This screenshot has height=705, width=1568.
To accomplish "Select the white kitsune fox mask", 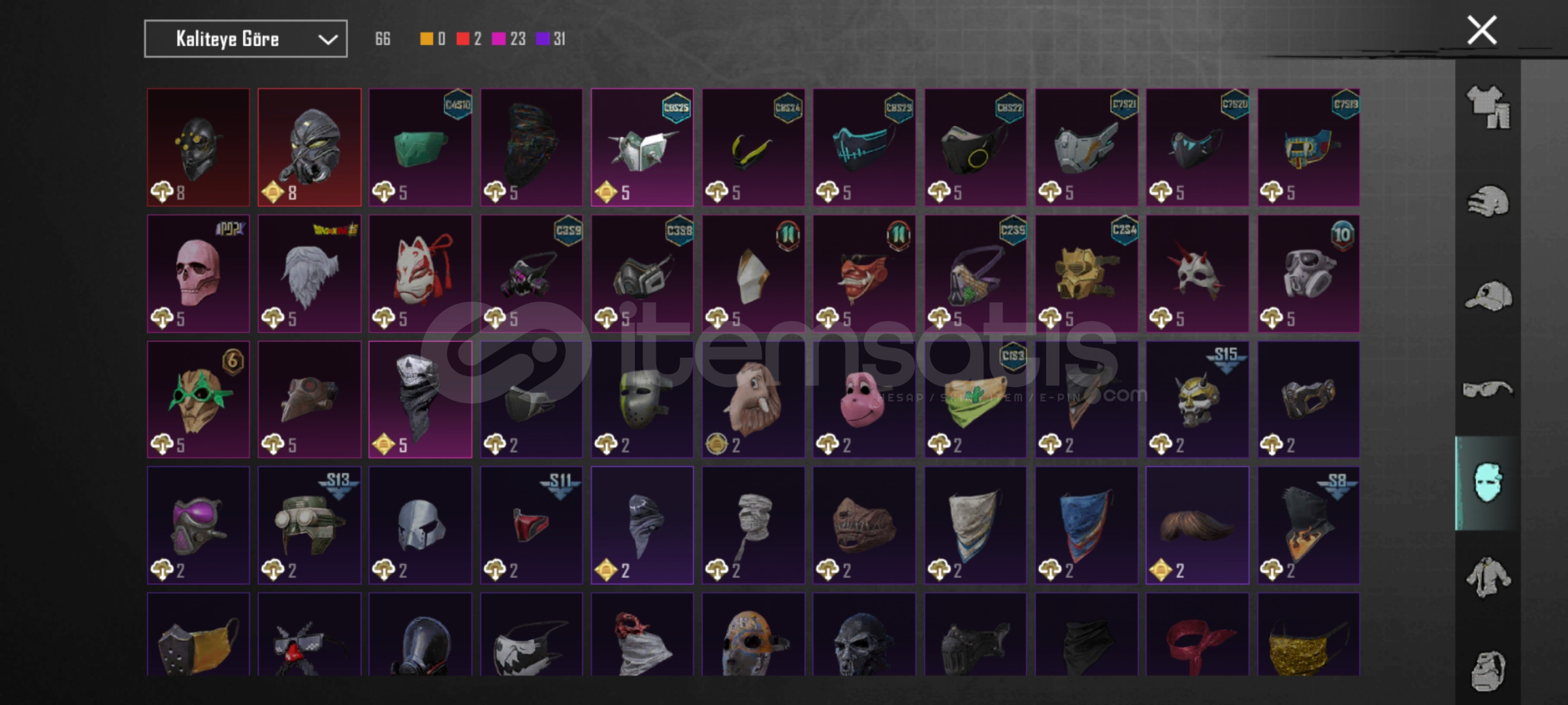I will pos(420,274).
